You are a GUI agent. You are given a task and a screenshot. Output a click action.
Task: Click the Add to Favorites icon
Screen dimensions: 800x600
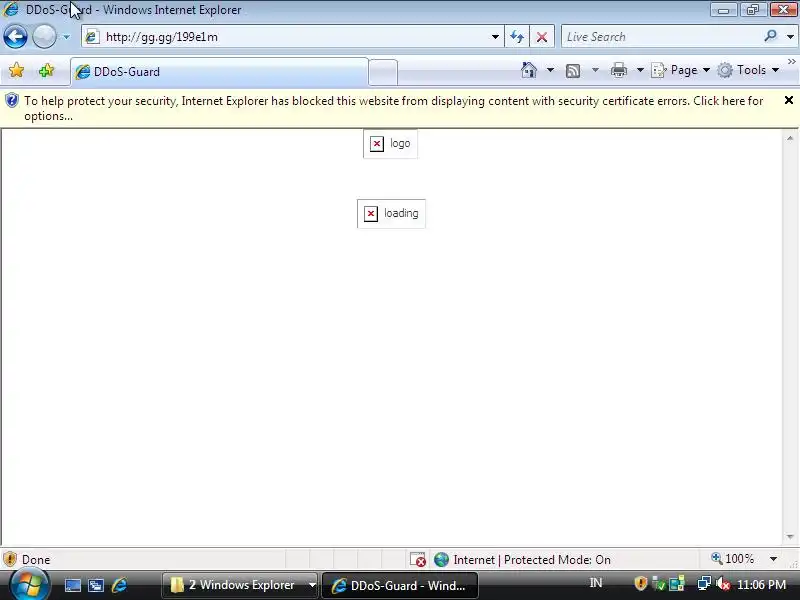point(46,70)
